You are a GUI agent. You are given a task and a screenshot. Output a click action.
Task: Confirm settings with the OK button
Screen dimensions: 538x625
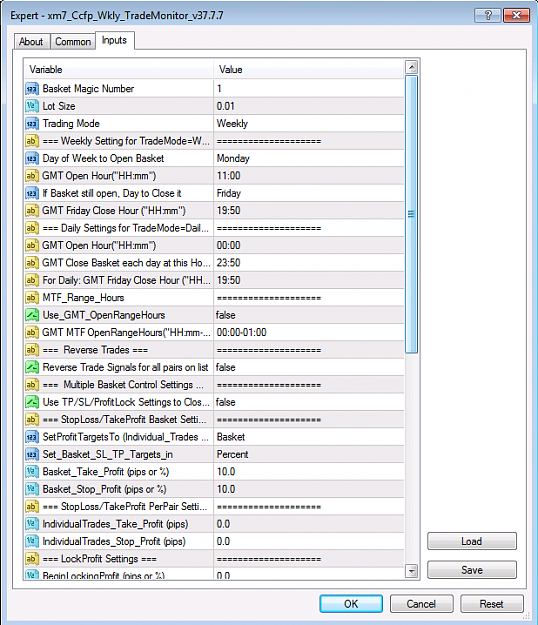[351, 604]
